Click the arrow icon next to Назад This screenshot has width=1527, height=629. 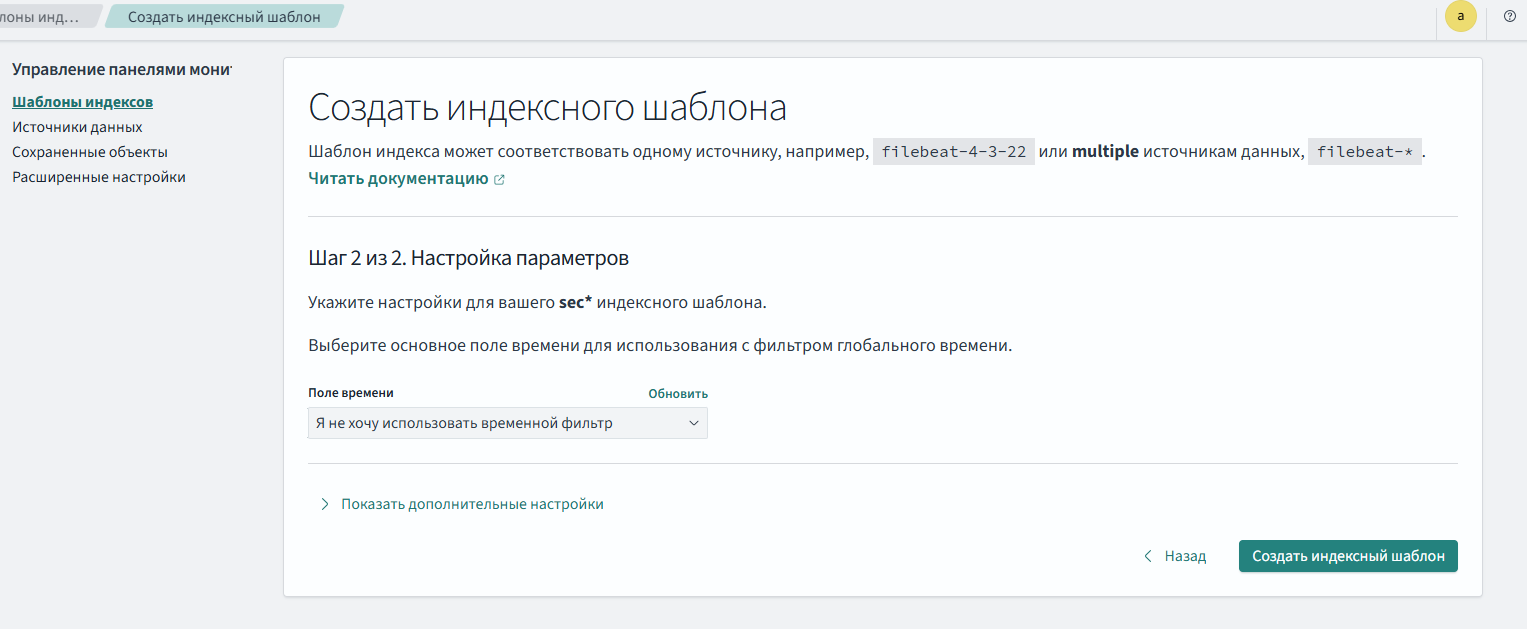point(1148,556)
